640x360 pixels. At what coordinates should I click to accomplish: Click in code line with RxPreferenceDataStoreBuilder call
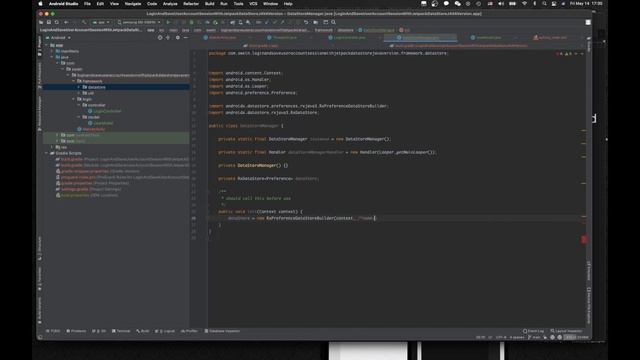coord(301,218)
